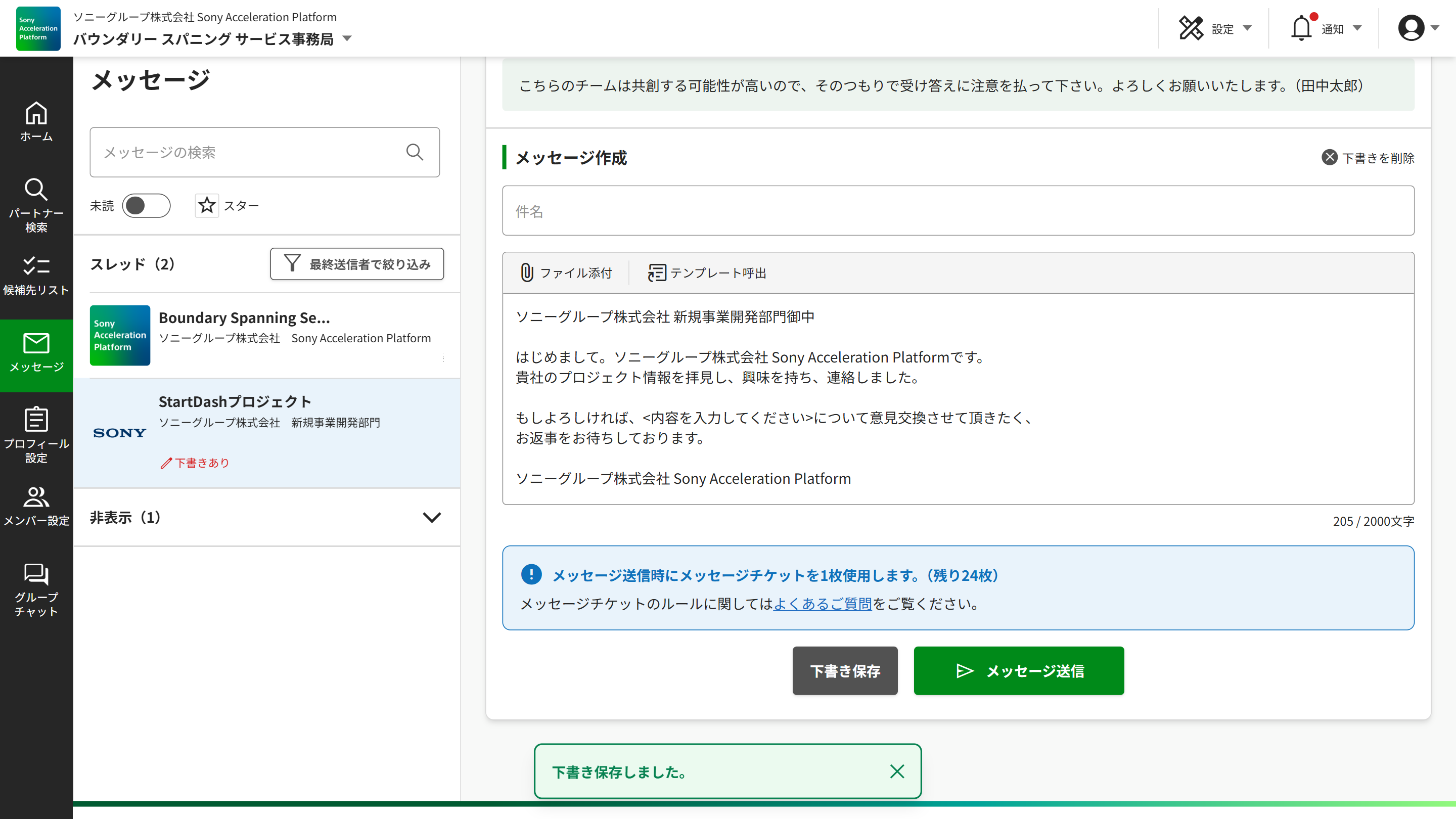Viewport: 1456px width, 819px height.
Task: Toggle the Star (スター) filter
Action: (207, 206)
